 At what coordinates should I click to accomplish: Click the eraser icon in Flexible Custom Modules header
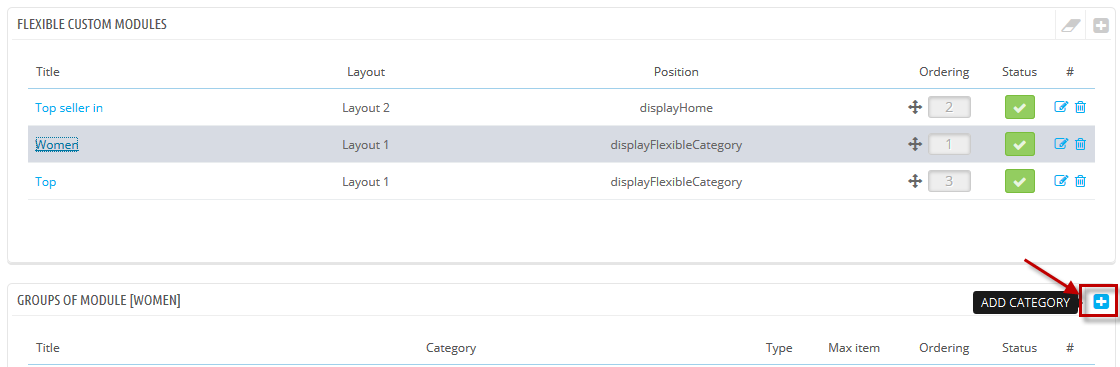pos(1071,26)
